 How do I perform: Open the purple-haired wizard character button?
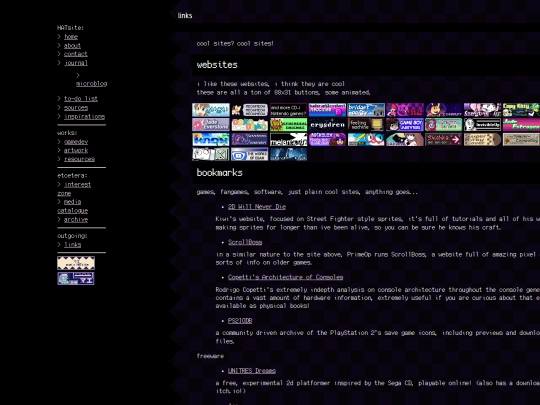(327, 139)
